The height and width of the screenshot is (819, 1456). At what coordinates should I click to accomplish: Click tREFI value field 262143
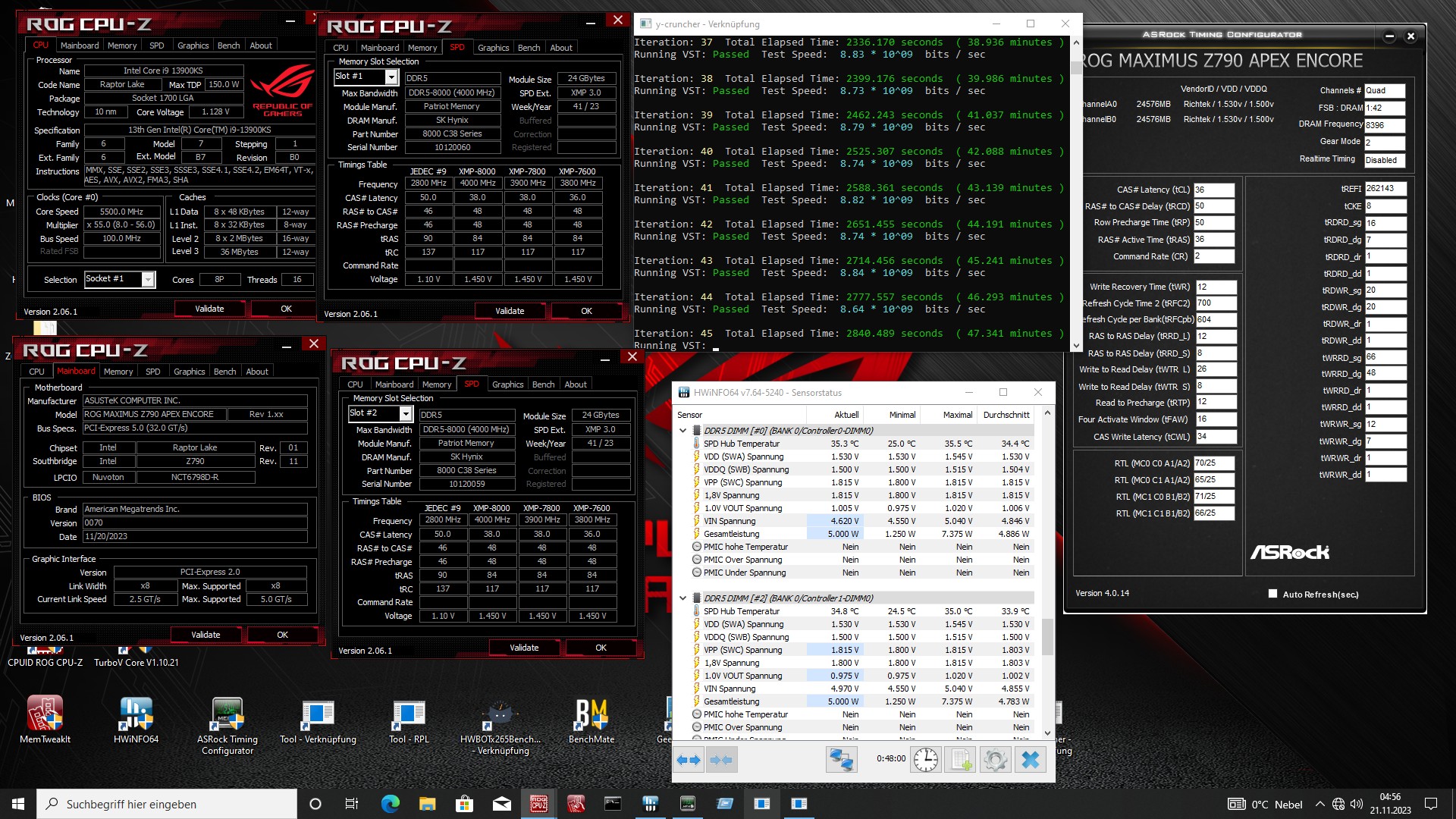click(x=1385, y=189)
